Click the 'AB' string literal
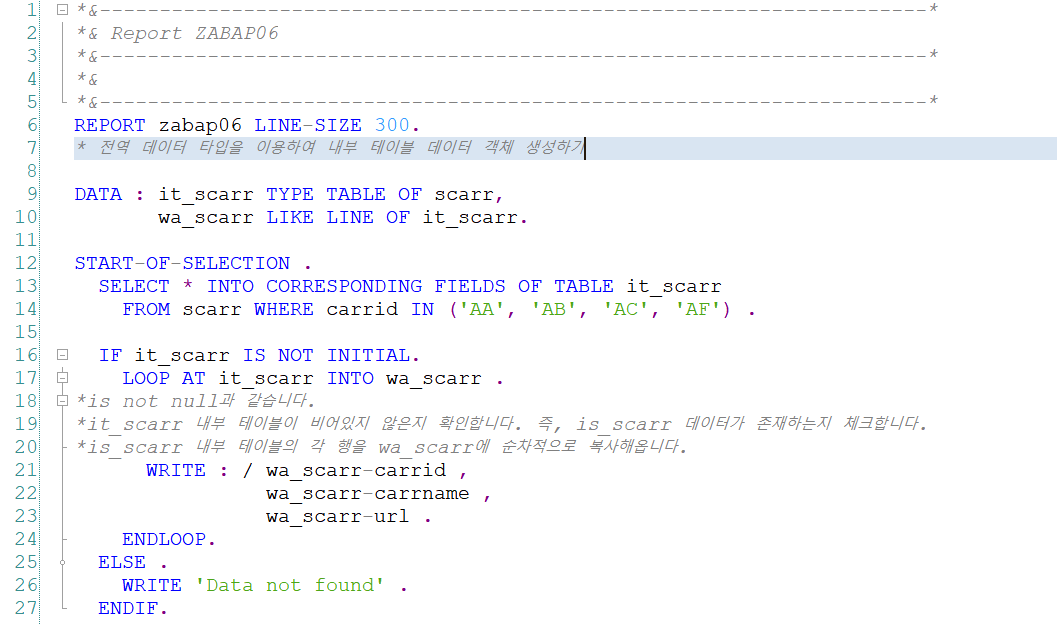The image size is (1057, 625). click(x=554, y=309)
